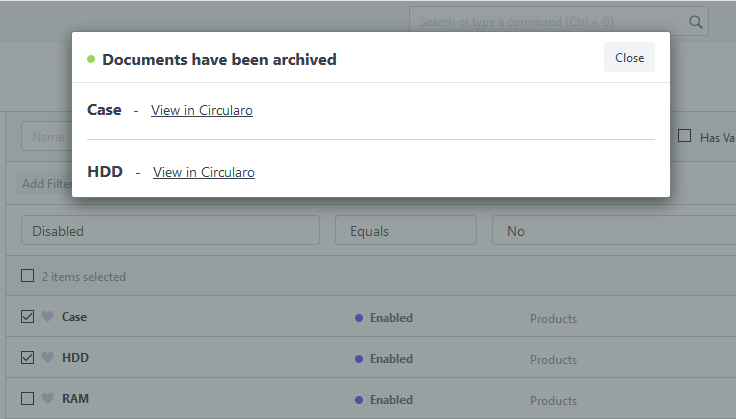The width and height of the screenshot is (736, 419).
Task: Open the Disabled filter field dropdown
Action: 170,230
